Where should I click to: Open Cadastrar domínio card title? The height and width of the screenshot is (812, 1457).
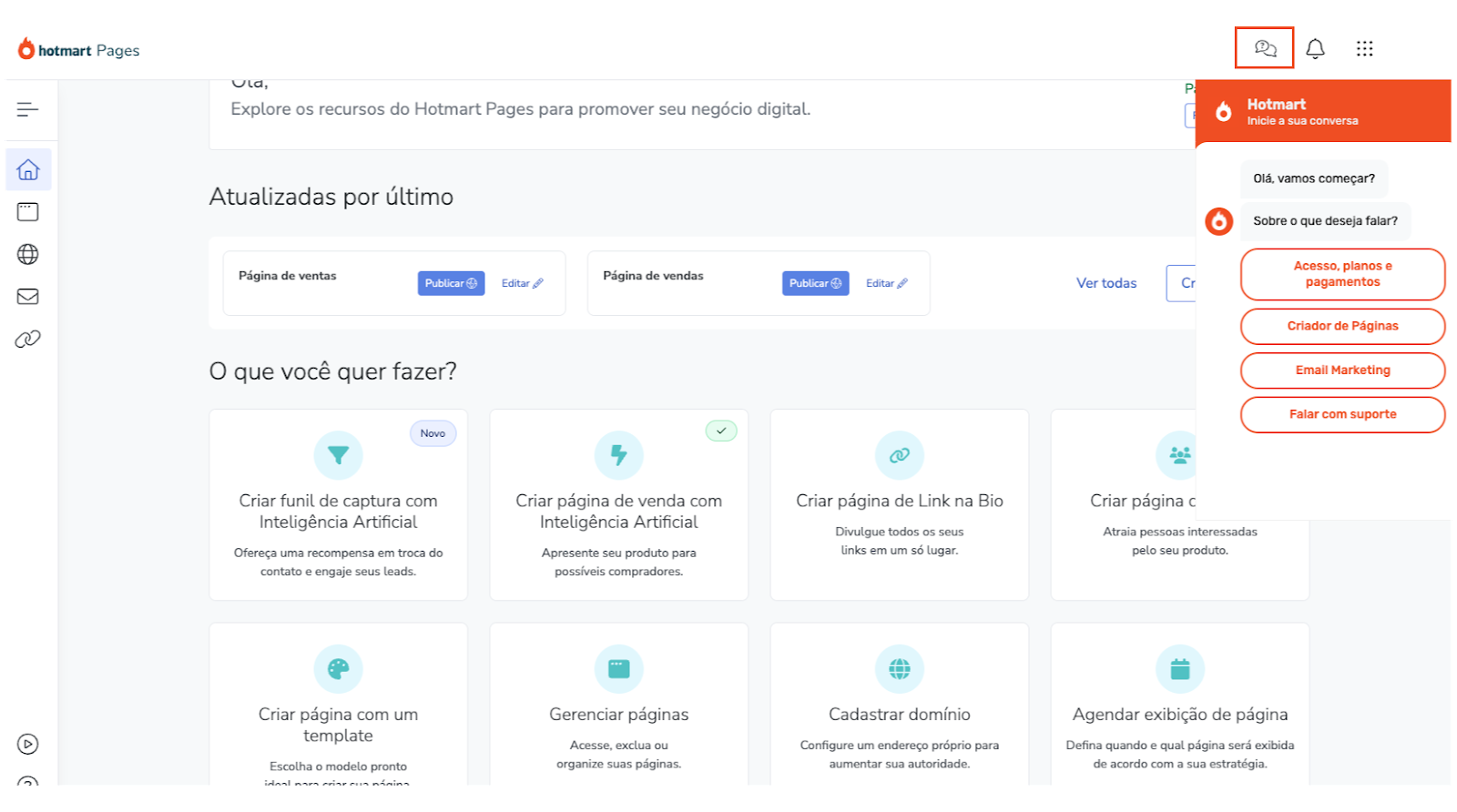[x=899, y=715]
